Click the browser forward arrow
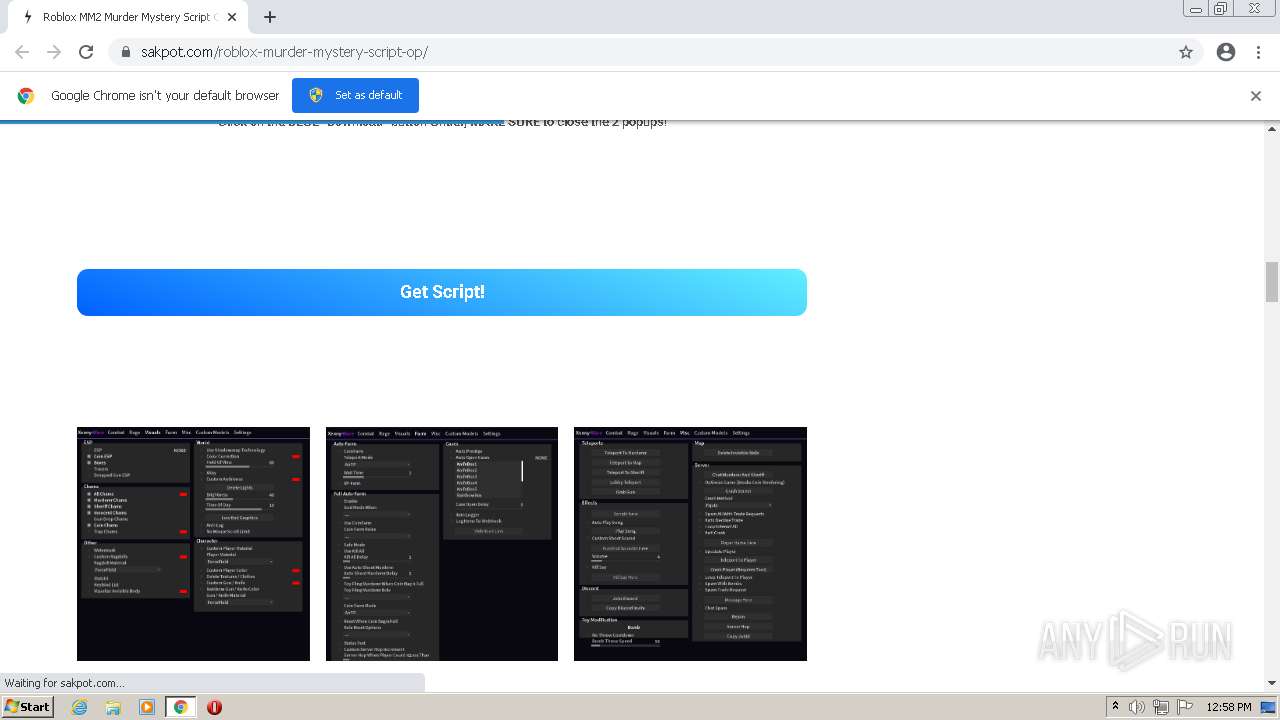This screenshot has width=1280, height=720. coord(54,52)
